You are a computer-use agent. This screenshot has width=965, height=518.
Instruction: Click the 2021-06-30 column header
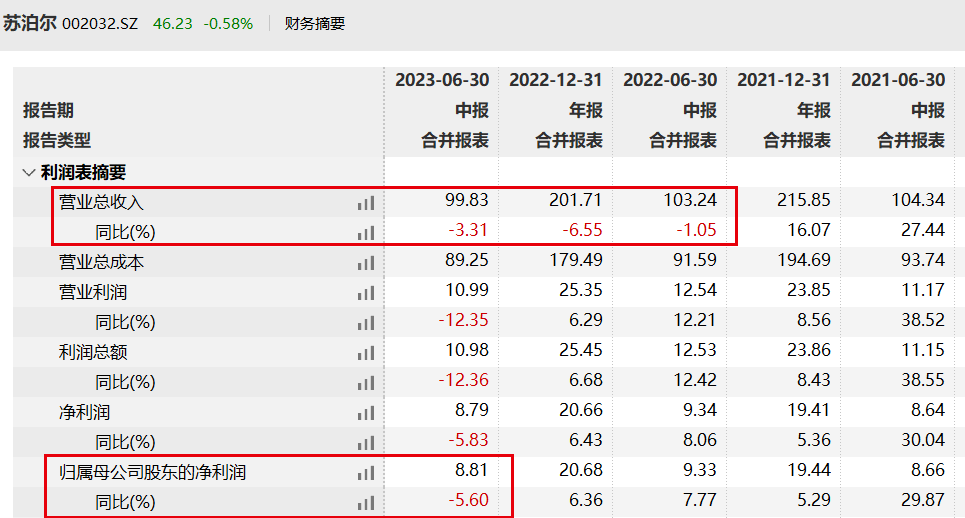click(x=897, y=80)
